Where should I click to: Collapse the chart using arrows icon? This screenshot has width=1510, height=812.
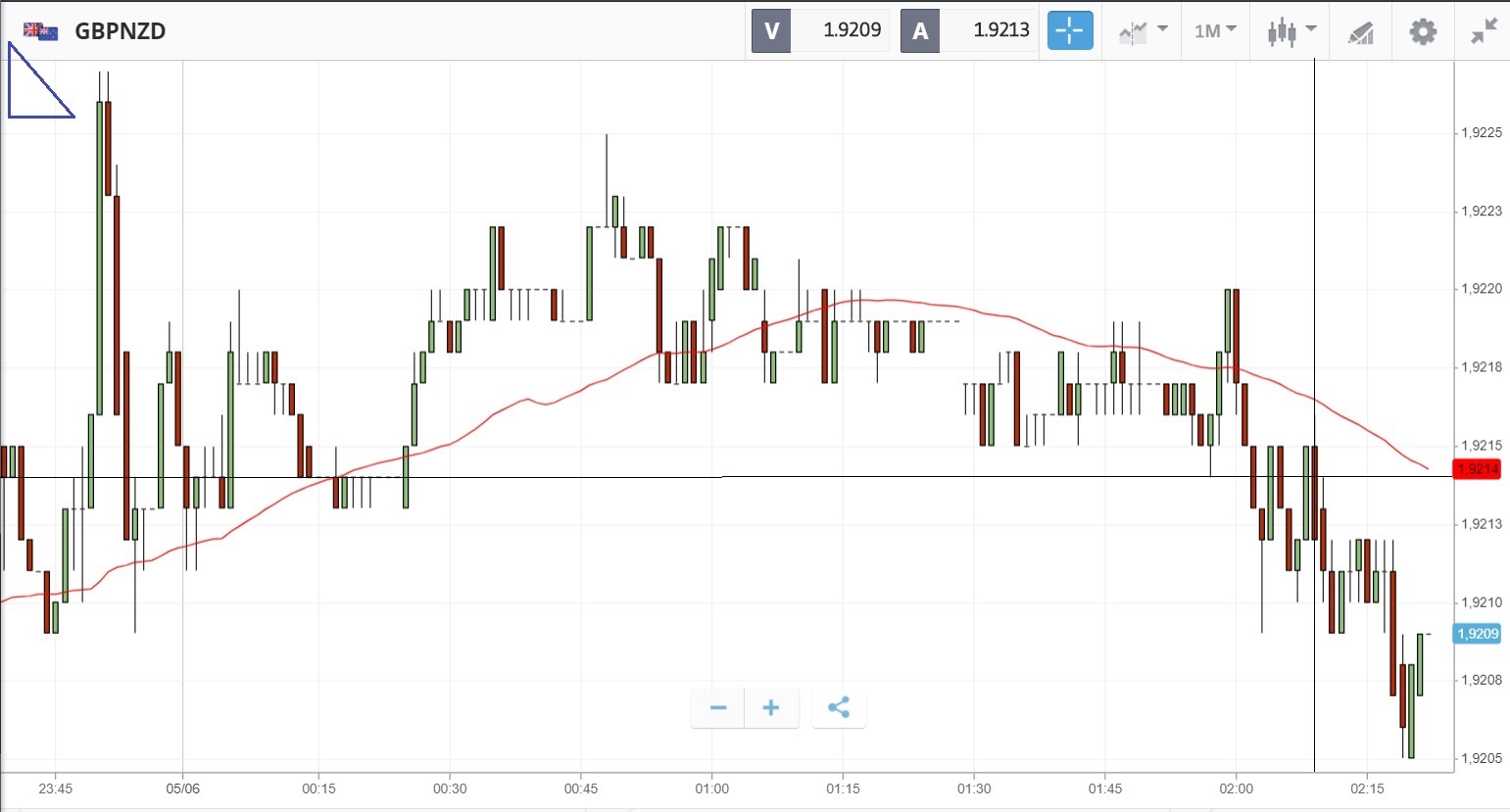tap(1485, 31)
